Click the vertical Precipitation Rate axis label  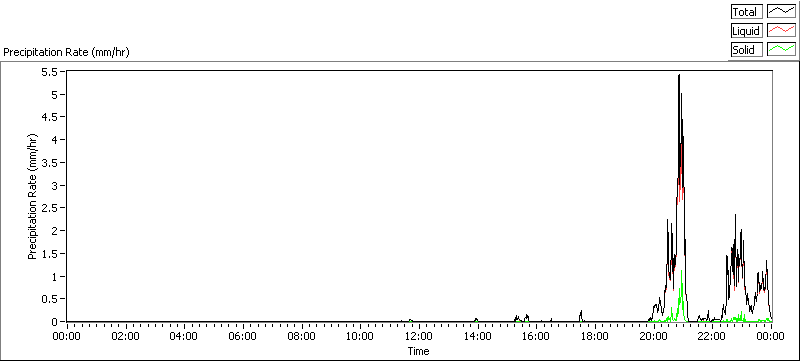click(33, 196)
